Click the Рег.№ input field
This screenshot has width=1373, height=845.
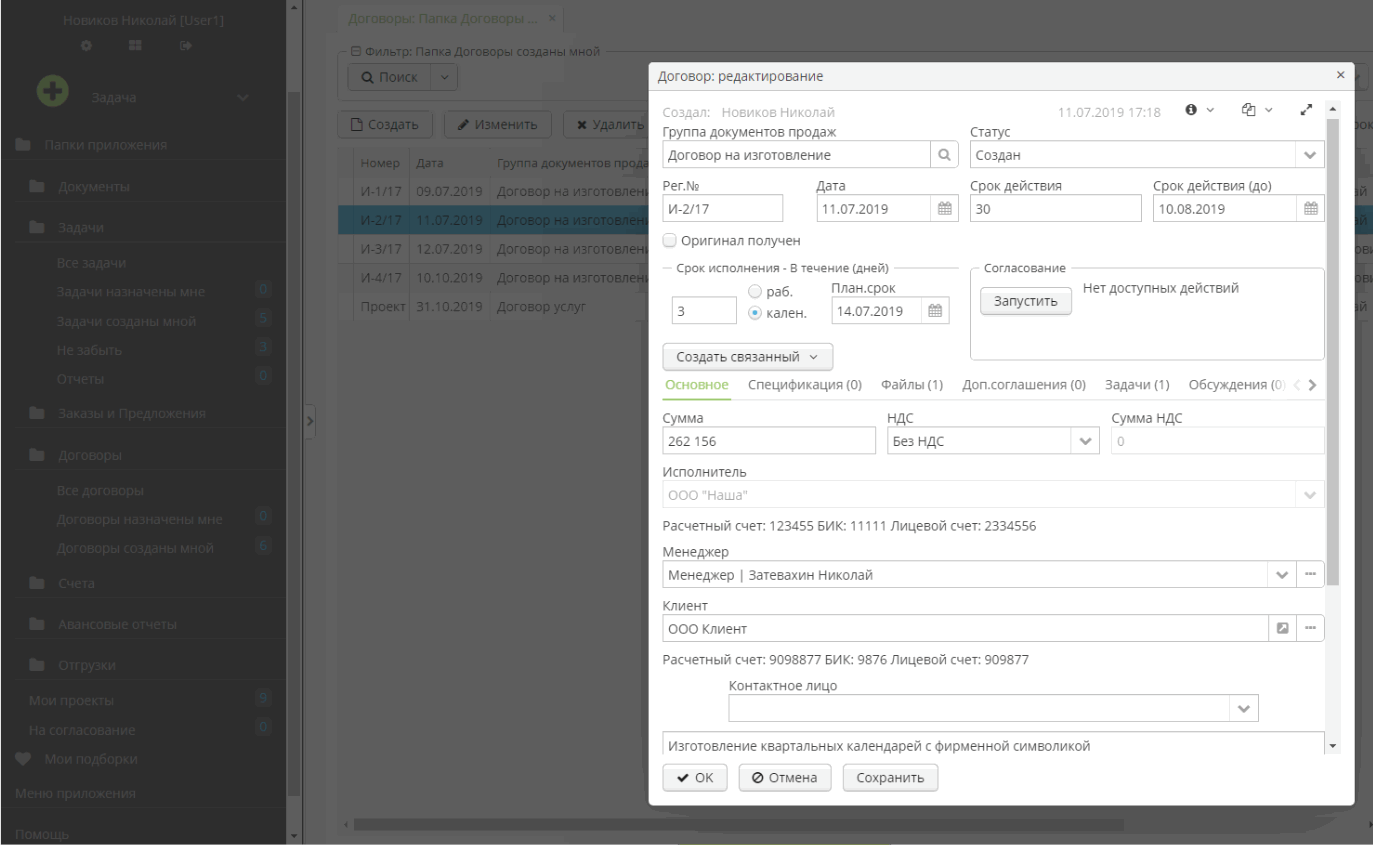pos(723,208)
